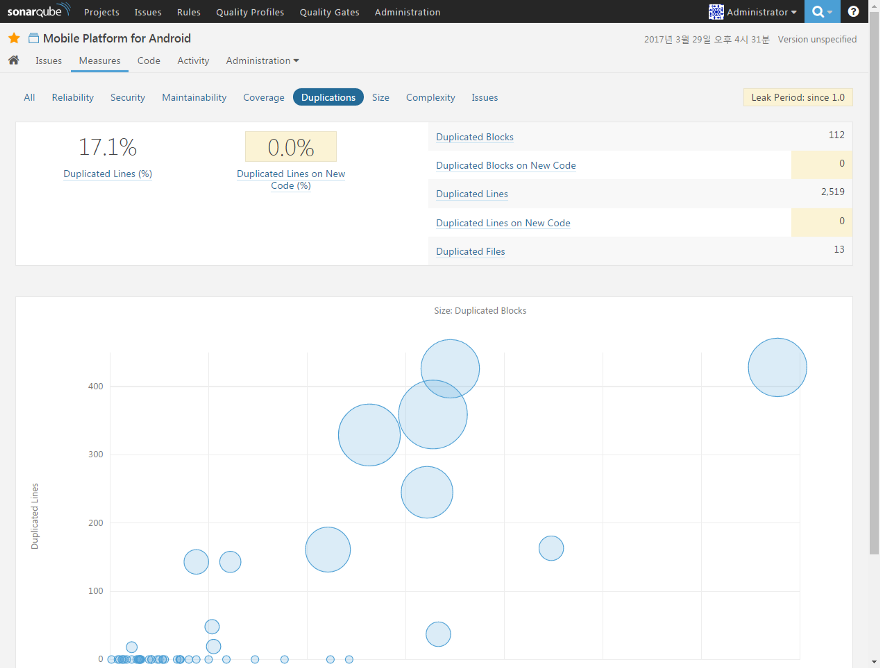
Task: Toggle the favorite star for the project
Action: [14, 38]
